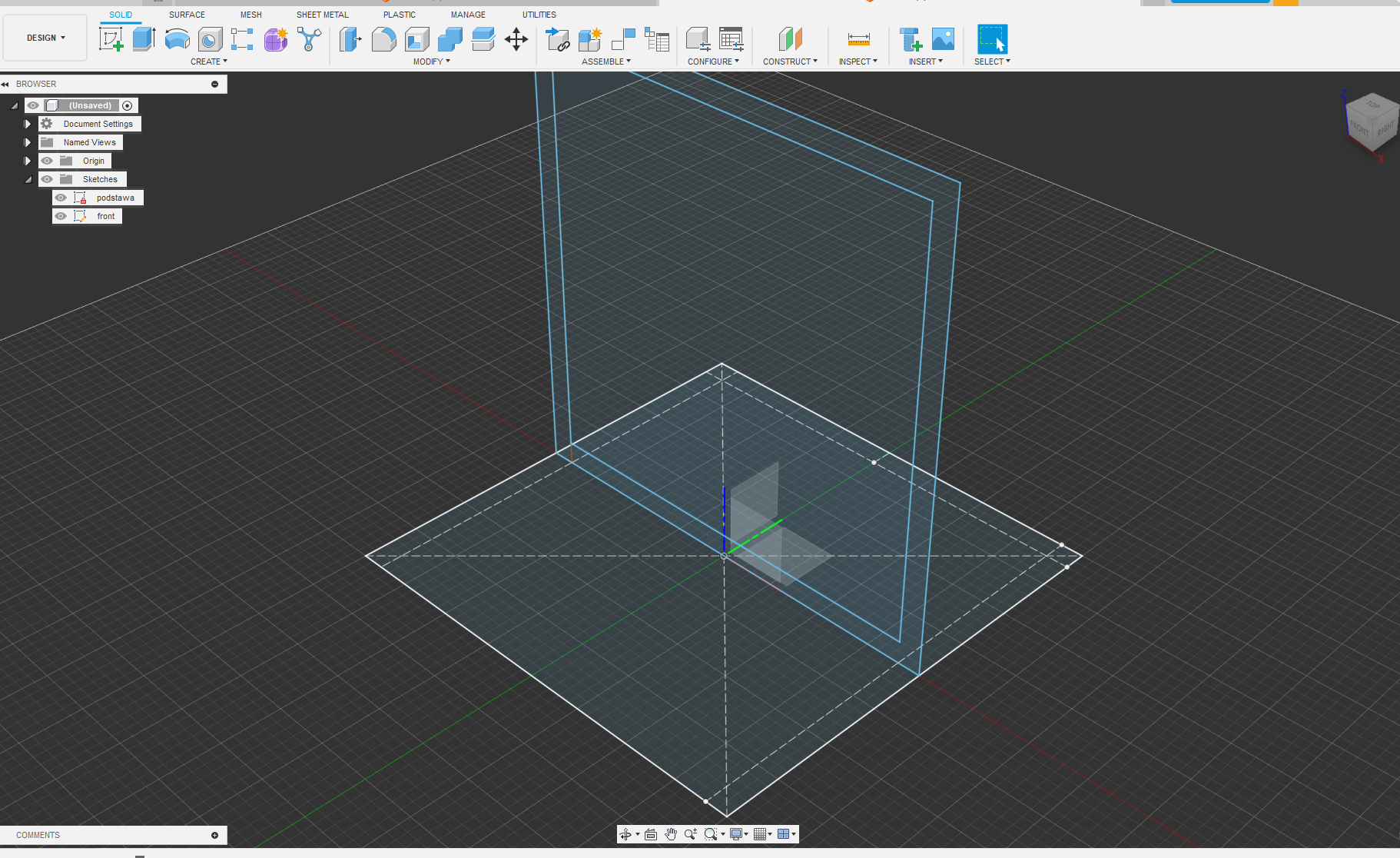Select the Hole tool

tap(210, 39)
